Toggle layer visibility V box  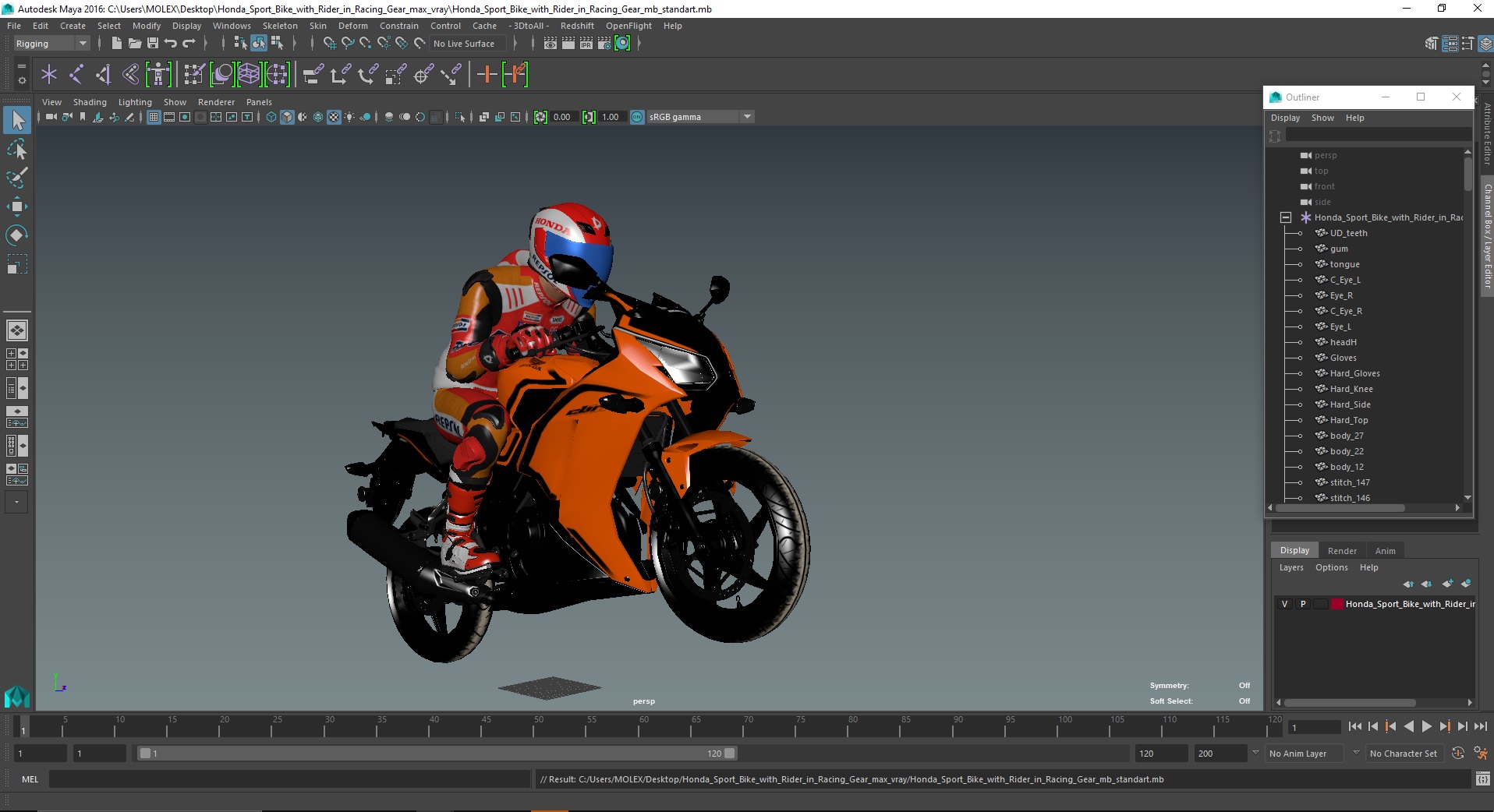[x=1284, y=604]
